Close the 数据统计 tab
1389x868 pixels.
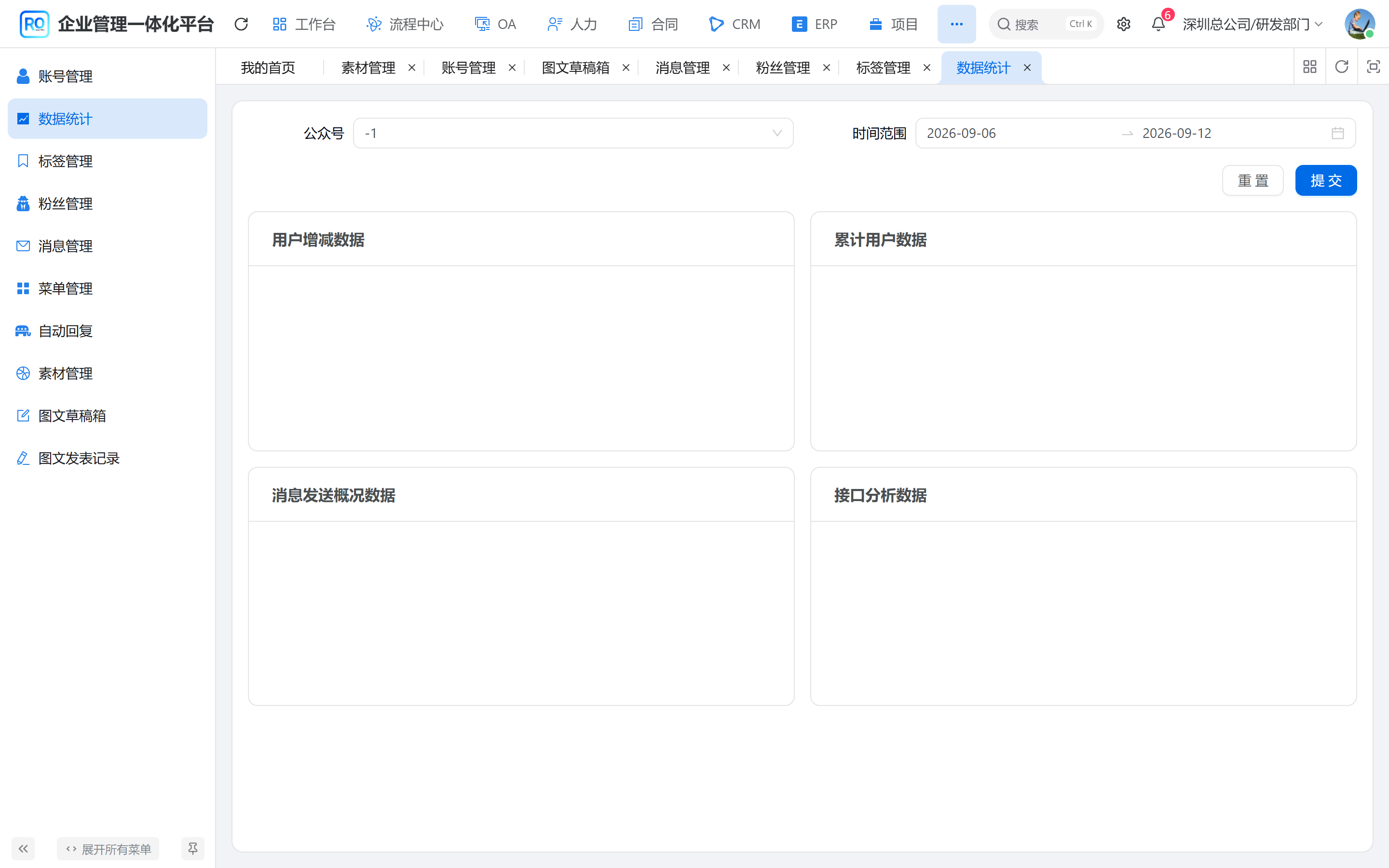(1027, 68)
